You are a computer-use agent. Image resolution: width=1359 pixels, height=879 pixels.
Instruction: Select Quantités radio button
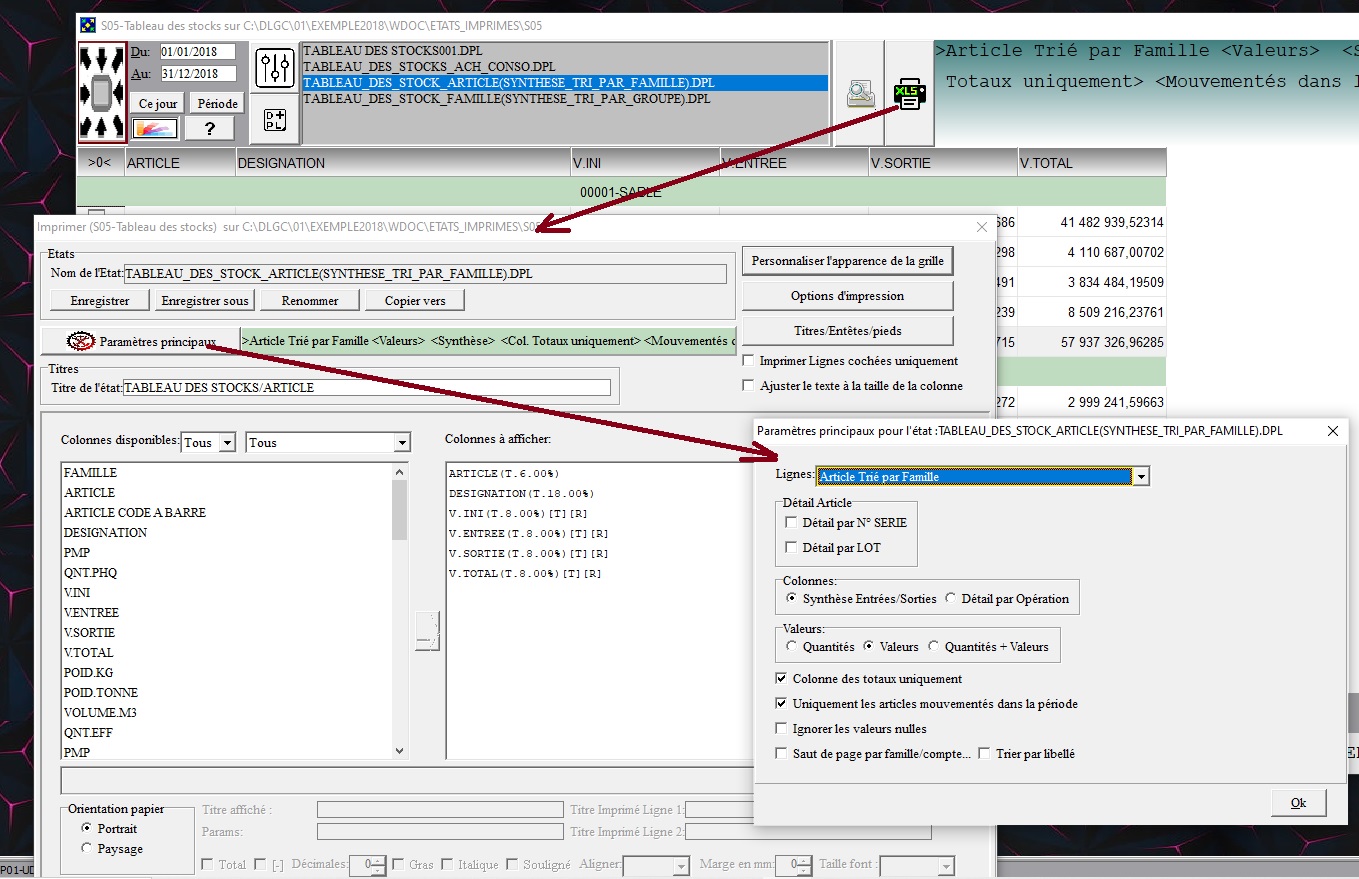(x=792, y=646)
